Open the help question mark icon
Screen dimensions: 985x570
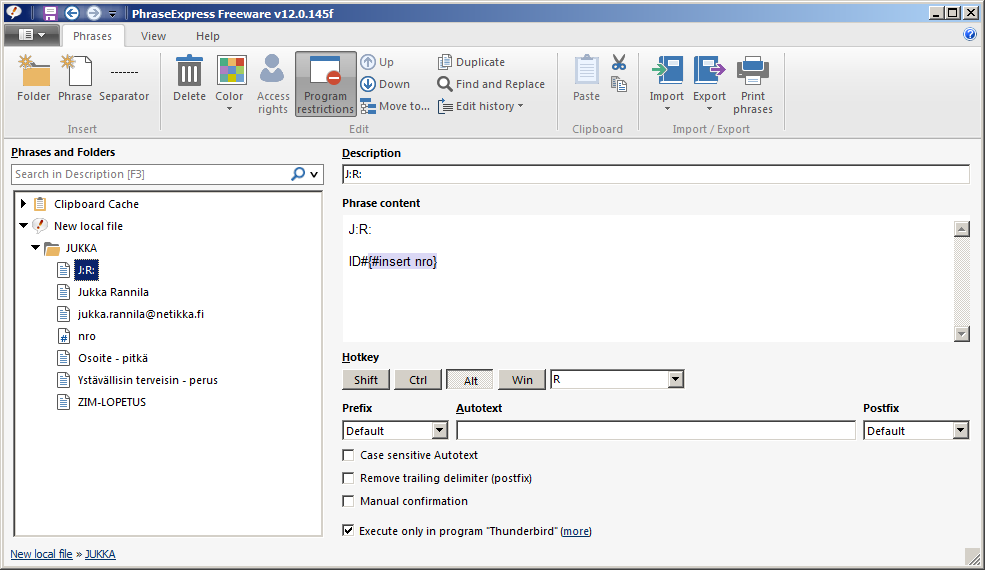point(970,34)
